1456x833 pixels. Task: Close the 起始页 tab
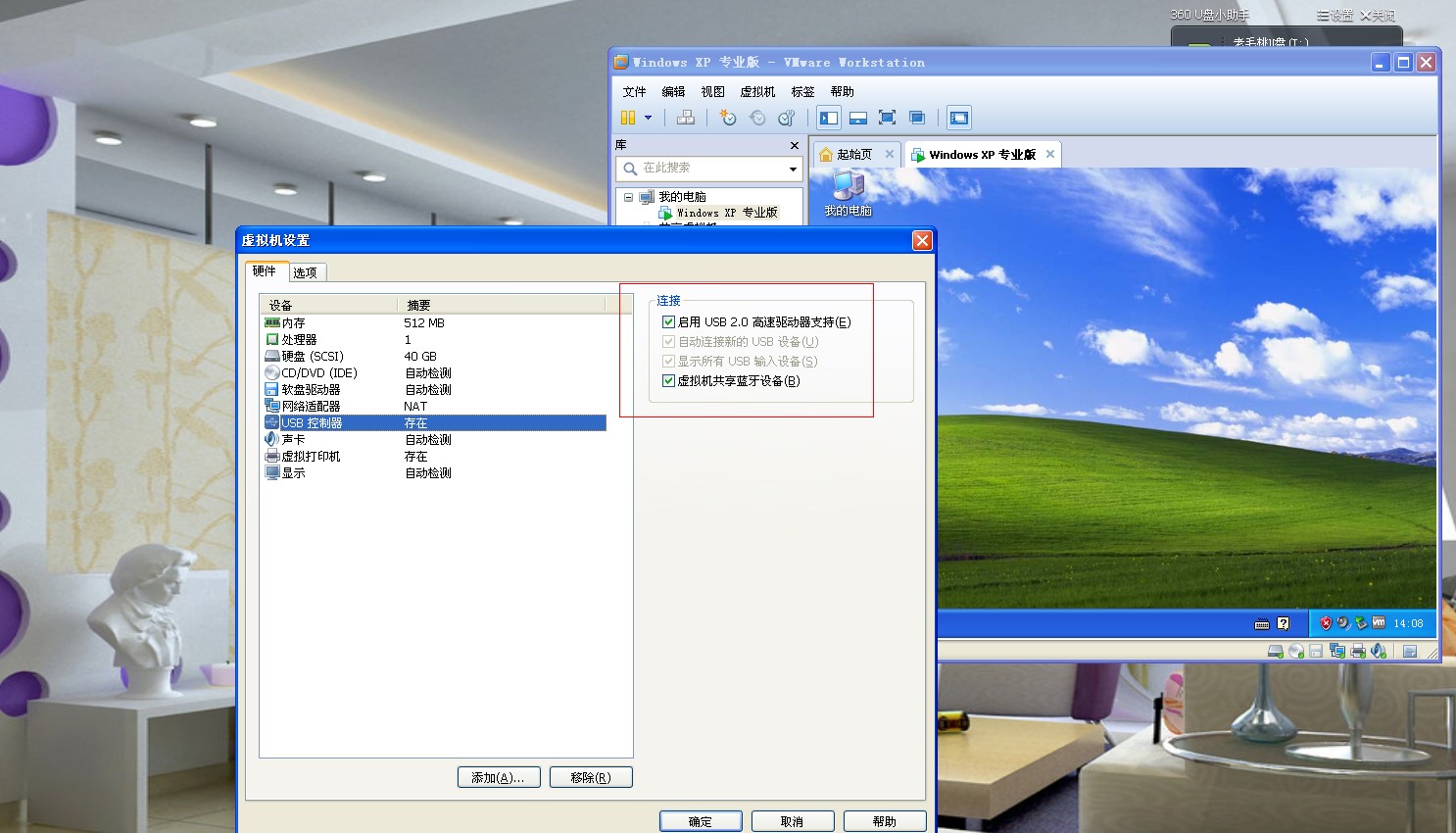(x=890, y=154)
